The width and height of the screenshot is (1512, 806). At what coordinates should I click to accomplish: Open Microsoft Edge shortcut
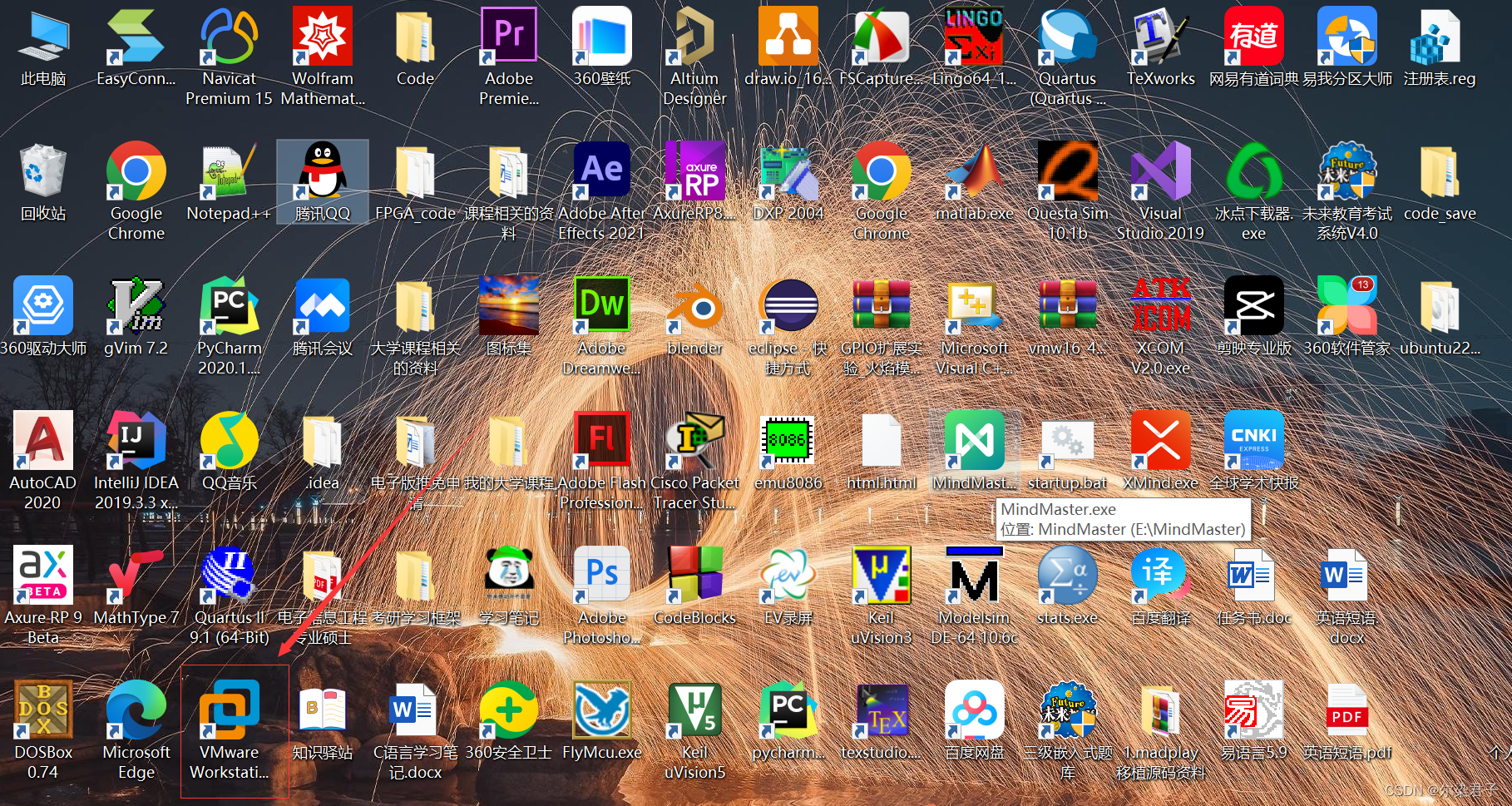point(136,710)
